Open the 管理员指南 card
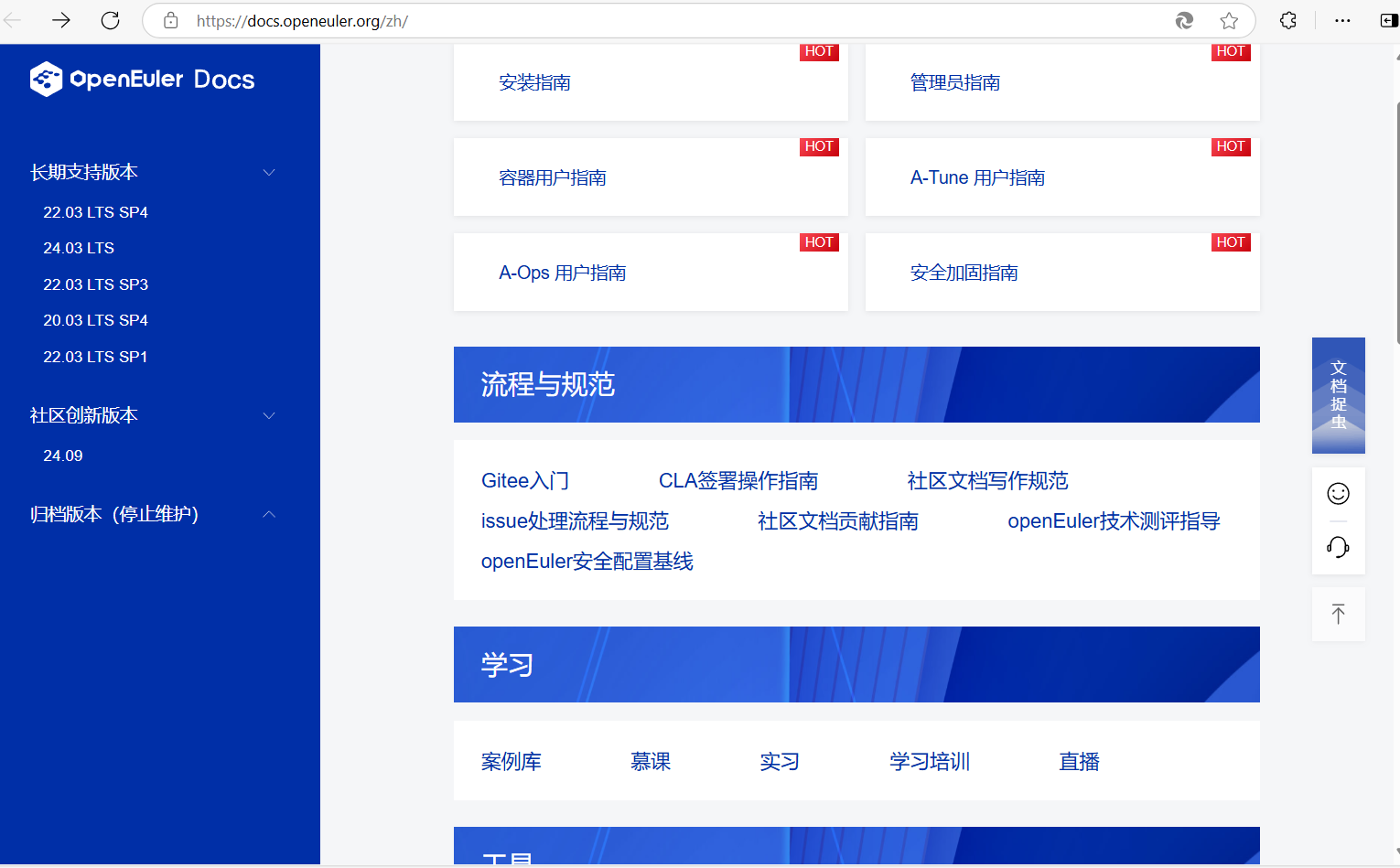Viewport: 1400px width, 868px height. [x=1062, y=82]
